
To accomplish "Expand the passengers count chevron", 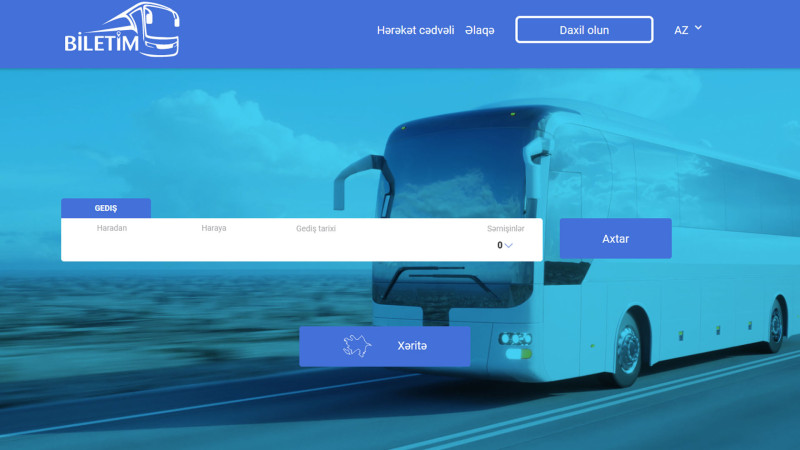I will [508, 245].
